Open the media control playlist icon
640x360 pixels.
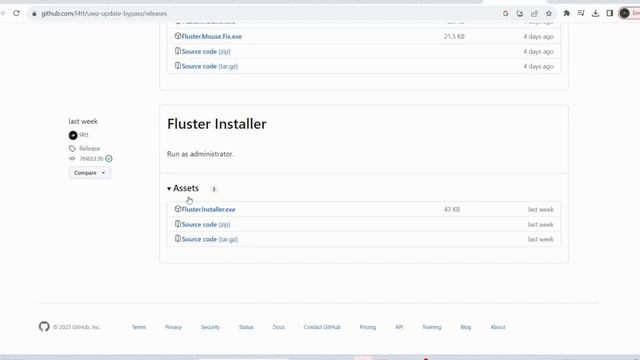581,13
